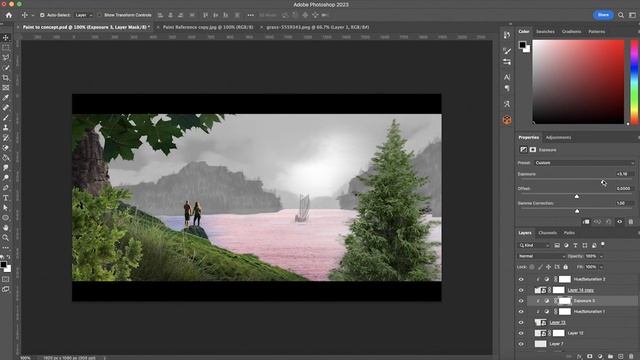
Task: Select the Eraser tool
Action: [x=6, y=148]
